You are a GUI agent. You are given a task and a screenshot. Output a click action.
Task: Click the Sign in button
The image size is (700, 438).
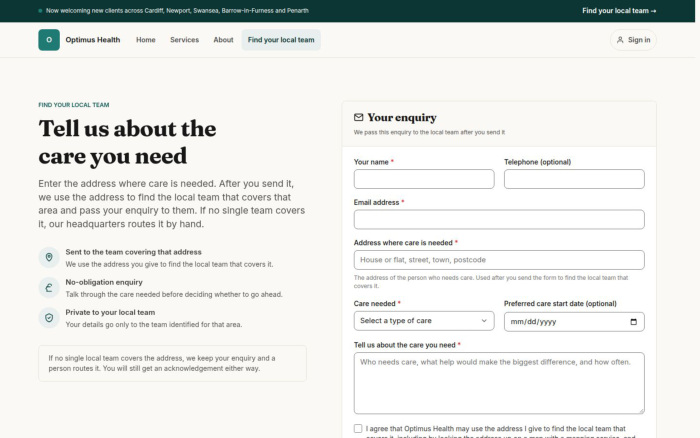click(633, 40)
